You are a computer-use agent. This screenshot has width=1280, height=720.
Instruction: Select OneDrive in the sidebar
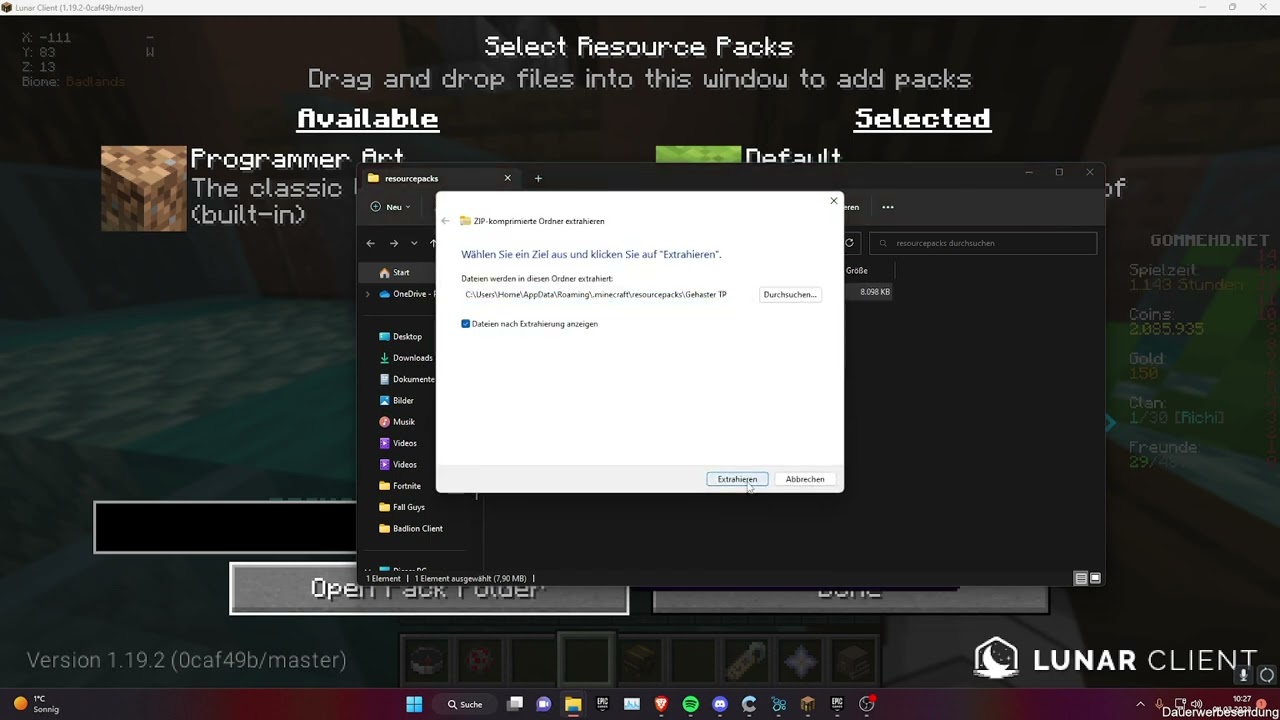pyautogui.click(x=407, y=294)
